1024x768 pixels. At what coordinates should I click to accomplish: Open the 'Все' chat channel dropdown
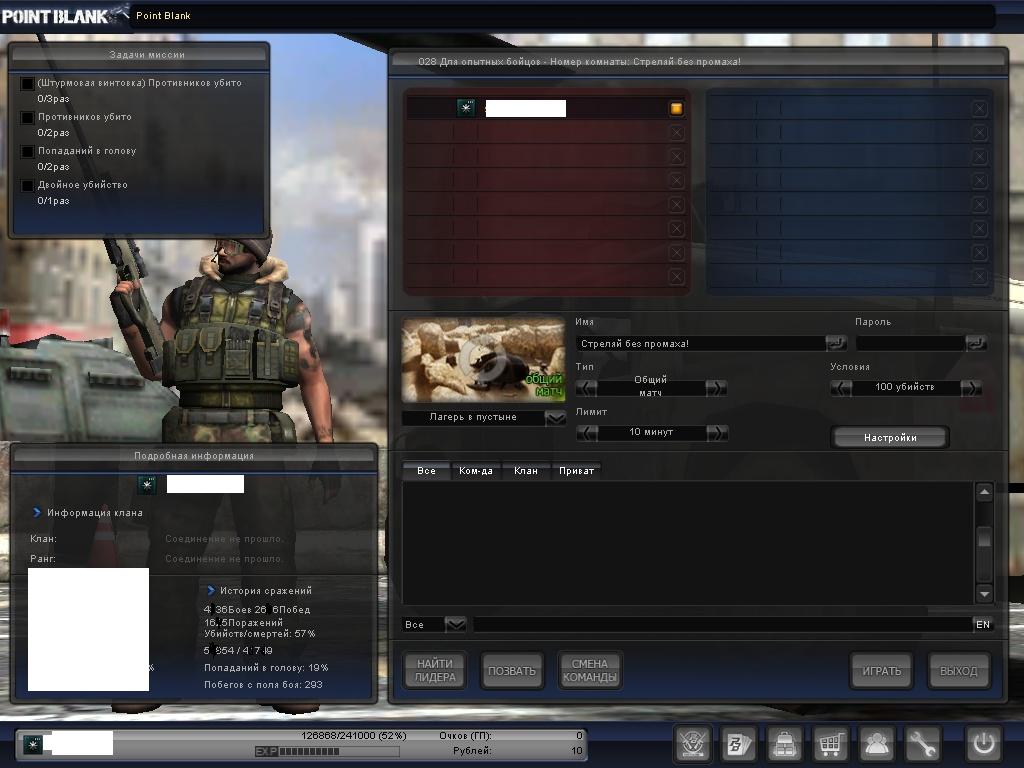point(455,624)
